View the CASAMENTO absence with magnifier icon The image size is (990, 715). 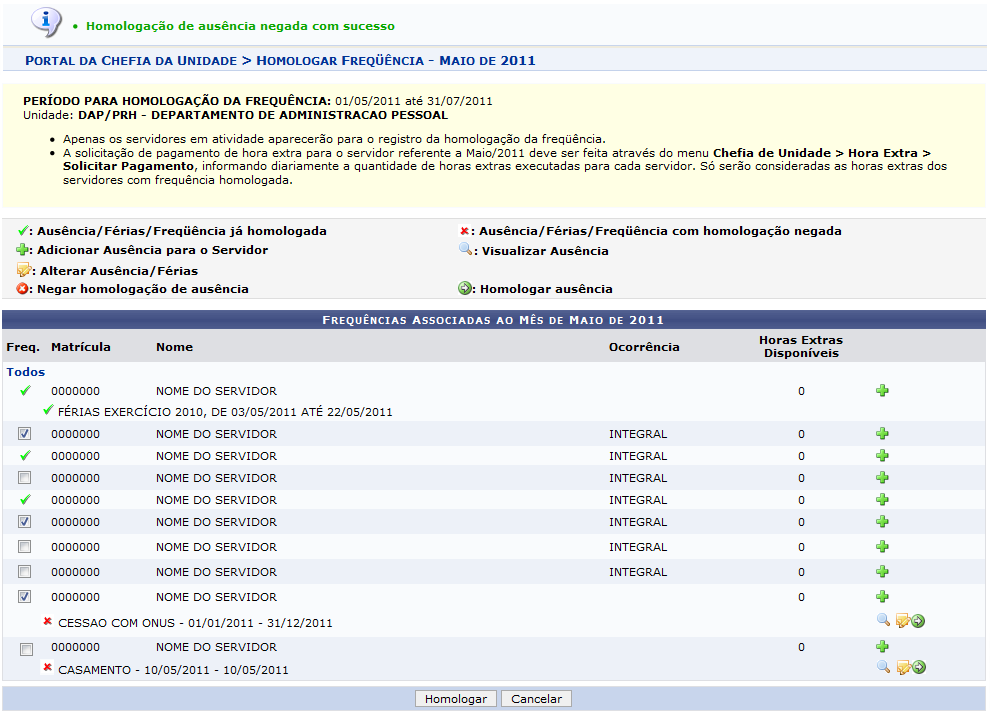coord(883,667)
